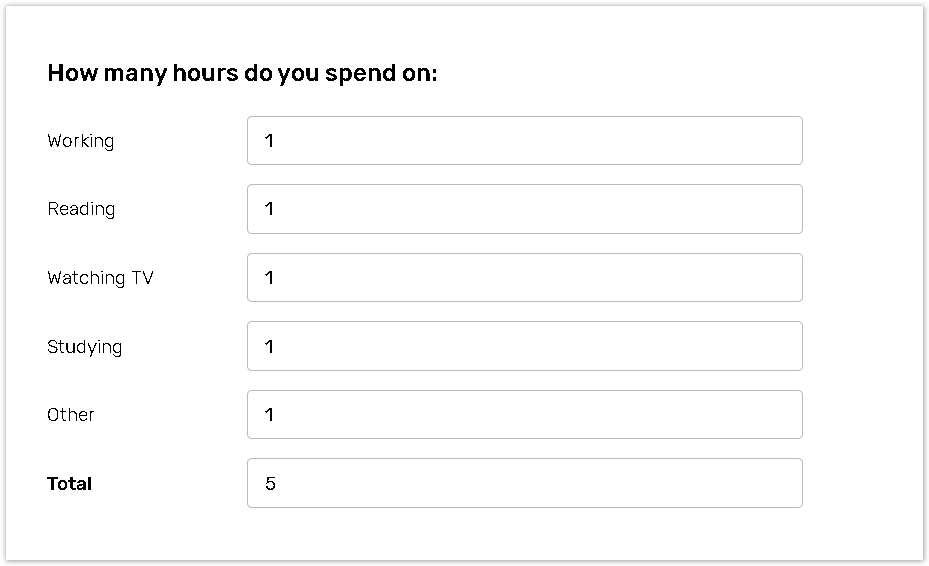Click into the Reading hours input
The width and height of the screenshot is (929, 566).
click(x=524, y=209)
